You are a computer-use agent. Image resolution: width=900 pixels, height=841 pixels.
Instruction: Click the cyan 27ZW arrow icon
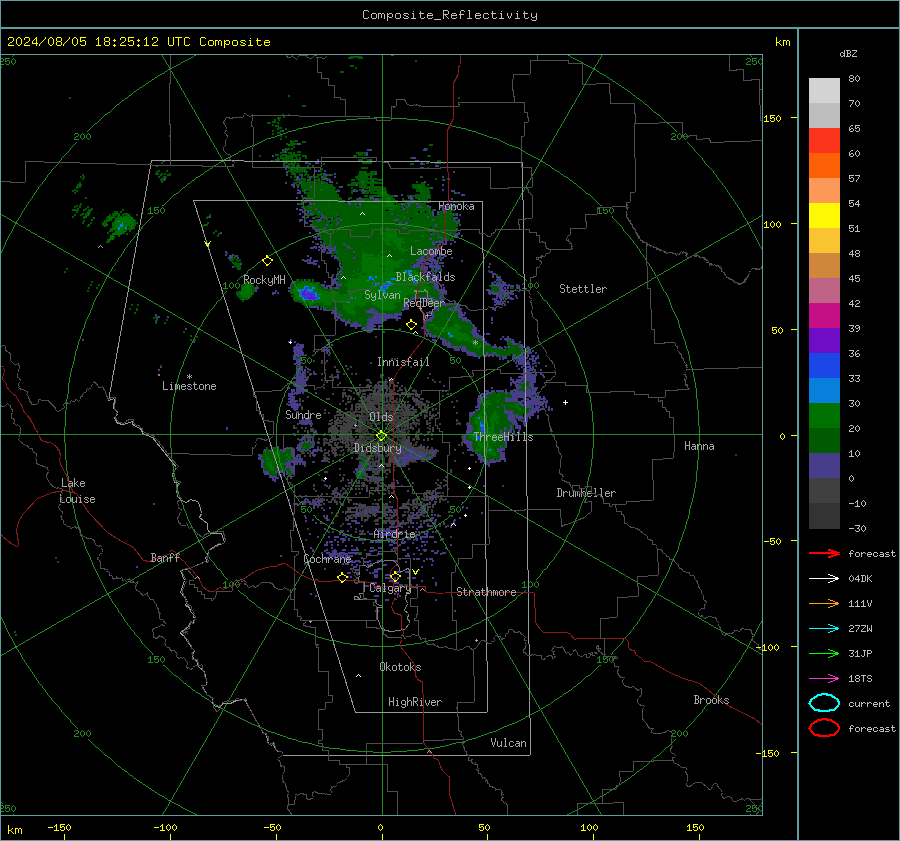[x=824, y=629]
